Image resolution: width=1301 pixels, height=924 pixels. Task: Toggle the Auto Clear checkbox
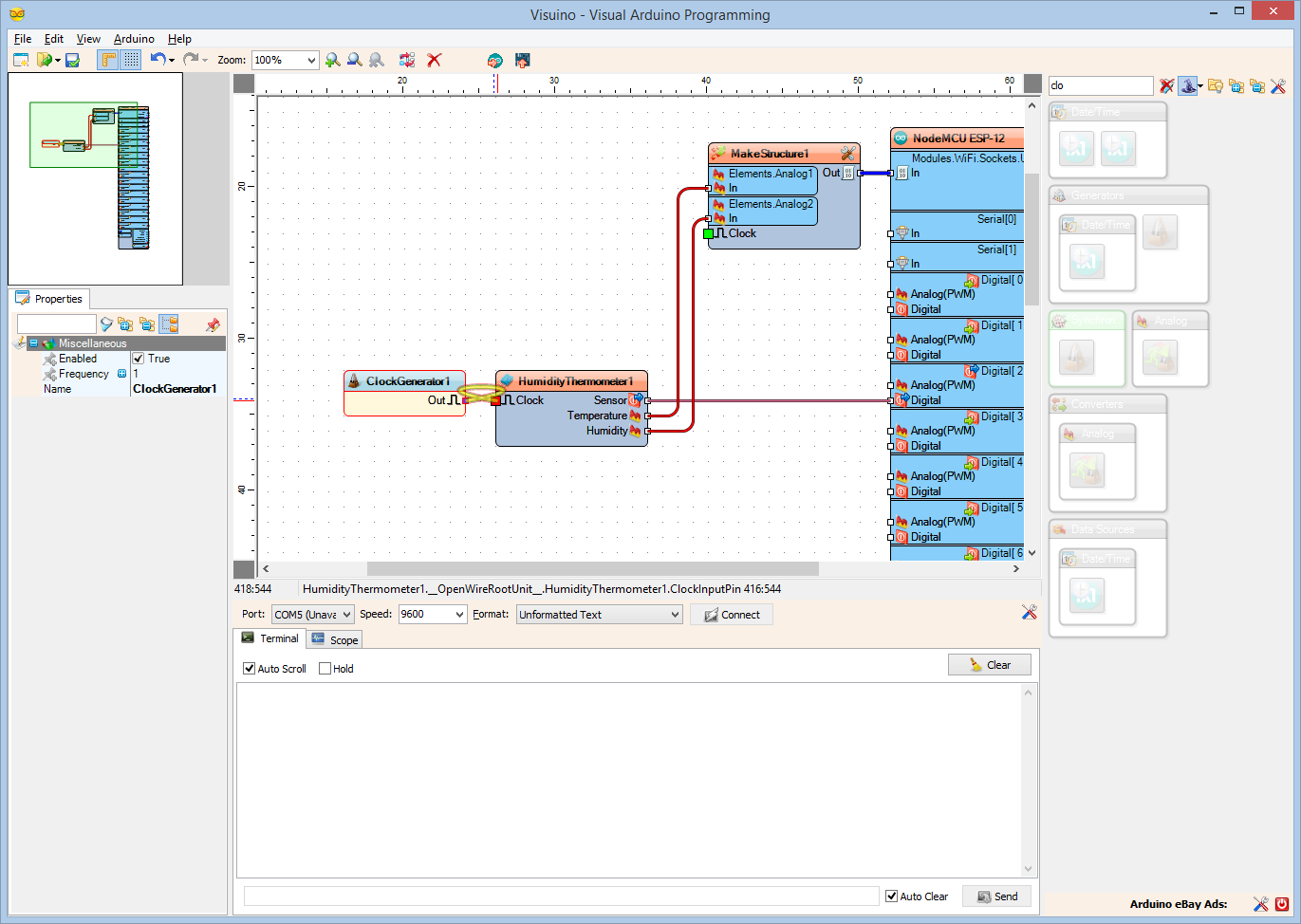(x=891, y=896)
